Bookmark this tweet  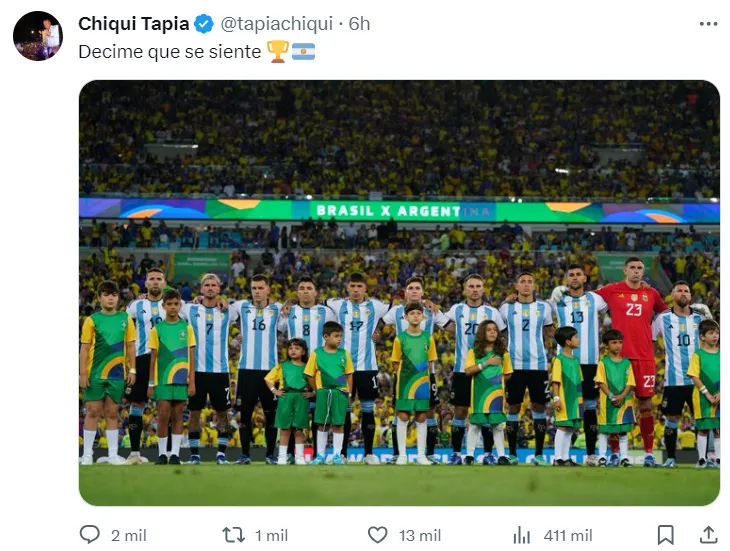pos(665,535)
